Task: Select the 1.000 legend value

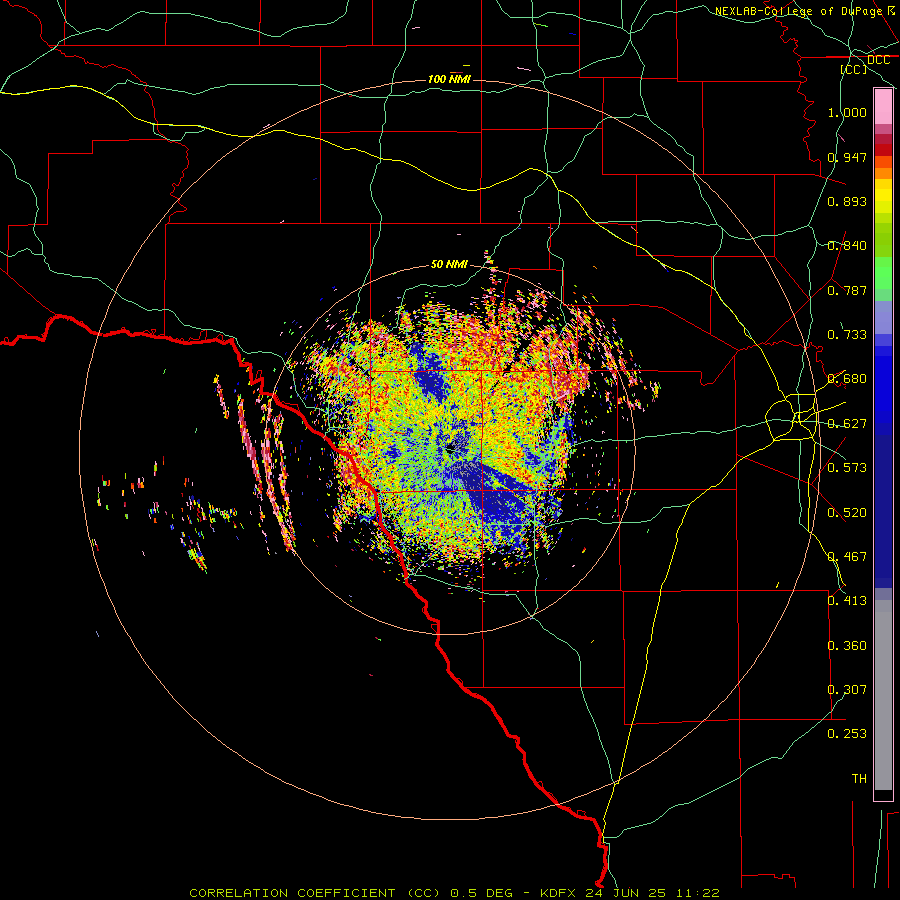Action: coord(847,112)
